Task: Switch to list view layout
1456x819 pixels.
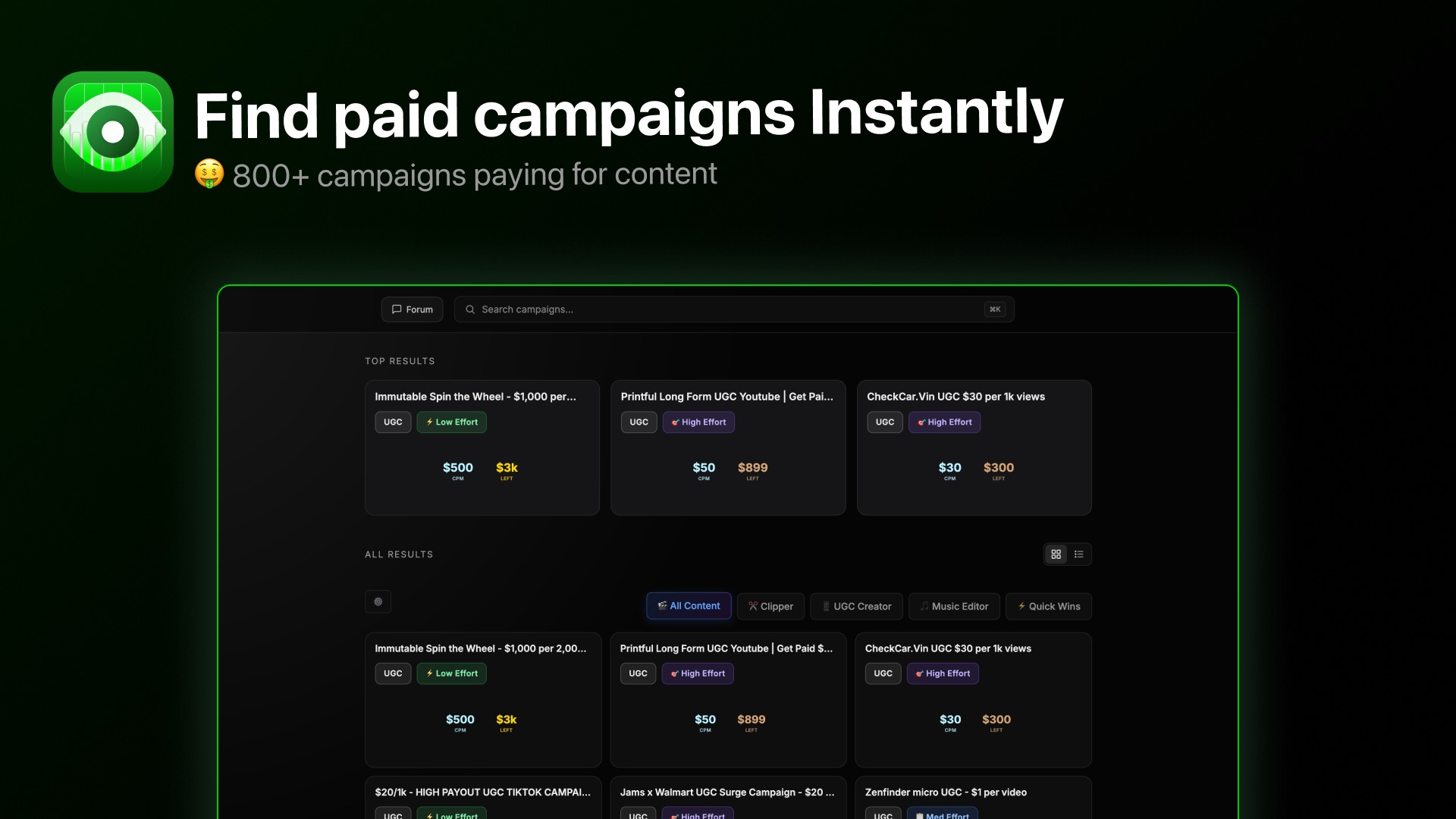Action: [1079, 554]
